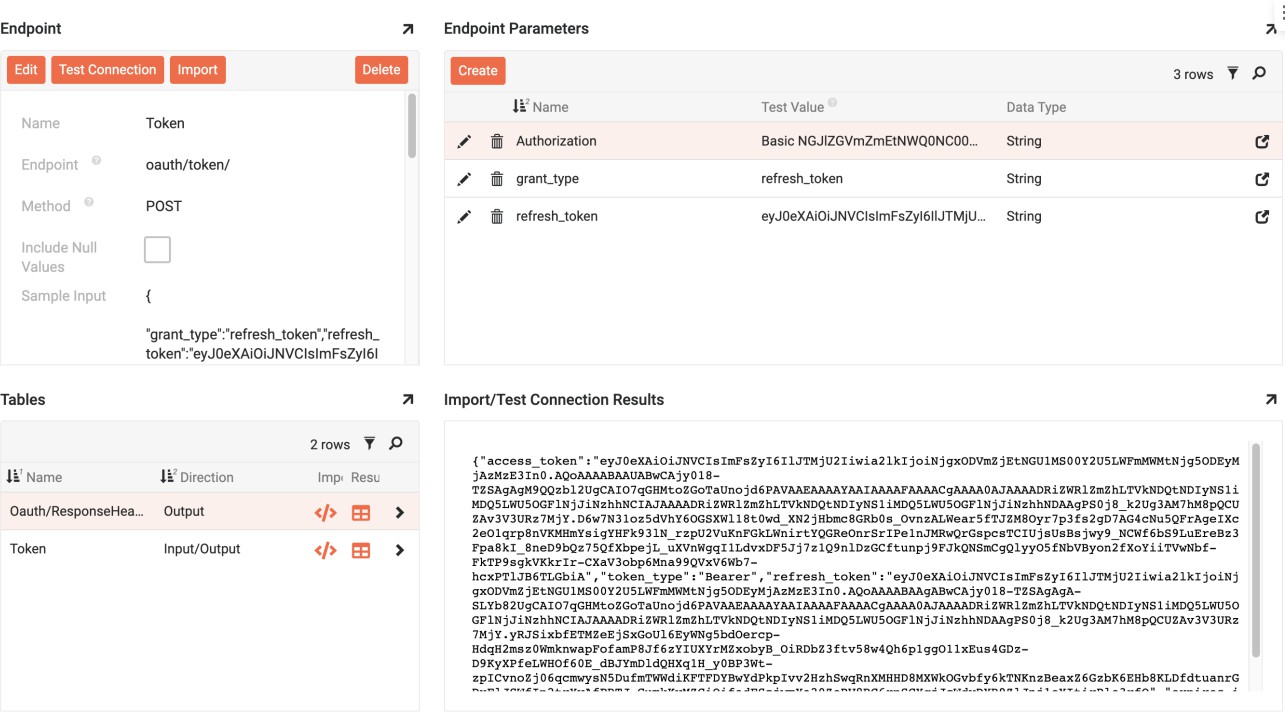Expand the Endpoint panel with arrow icon

click(407, 30)
